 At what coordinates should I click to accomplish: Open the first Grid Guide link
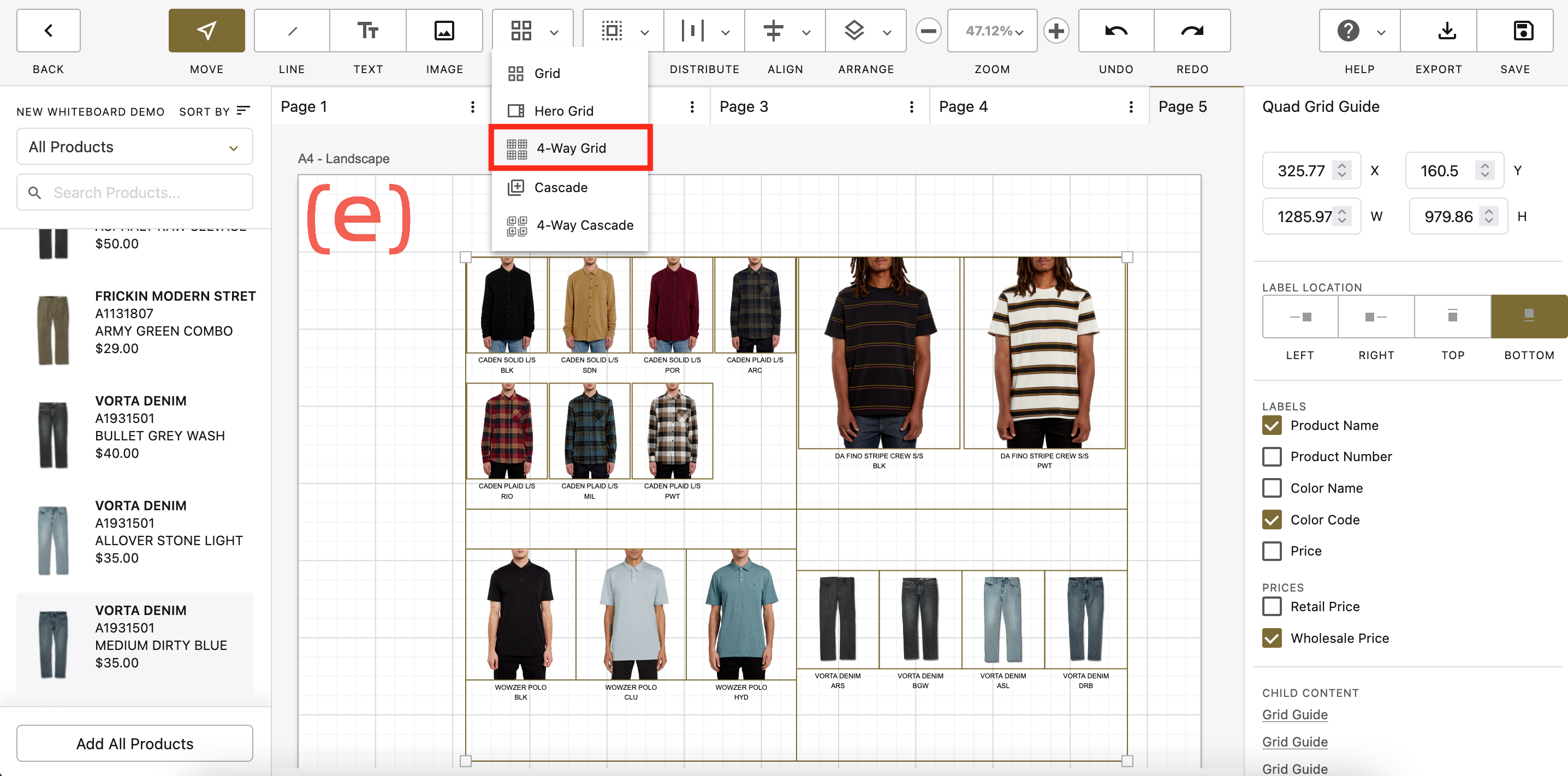coord(1294,714)
